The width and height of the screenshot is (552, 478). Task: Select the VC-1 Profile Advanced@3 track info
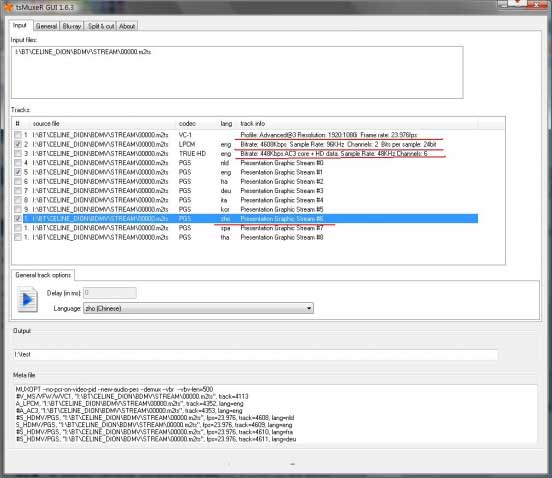click(x=329, y=135)
